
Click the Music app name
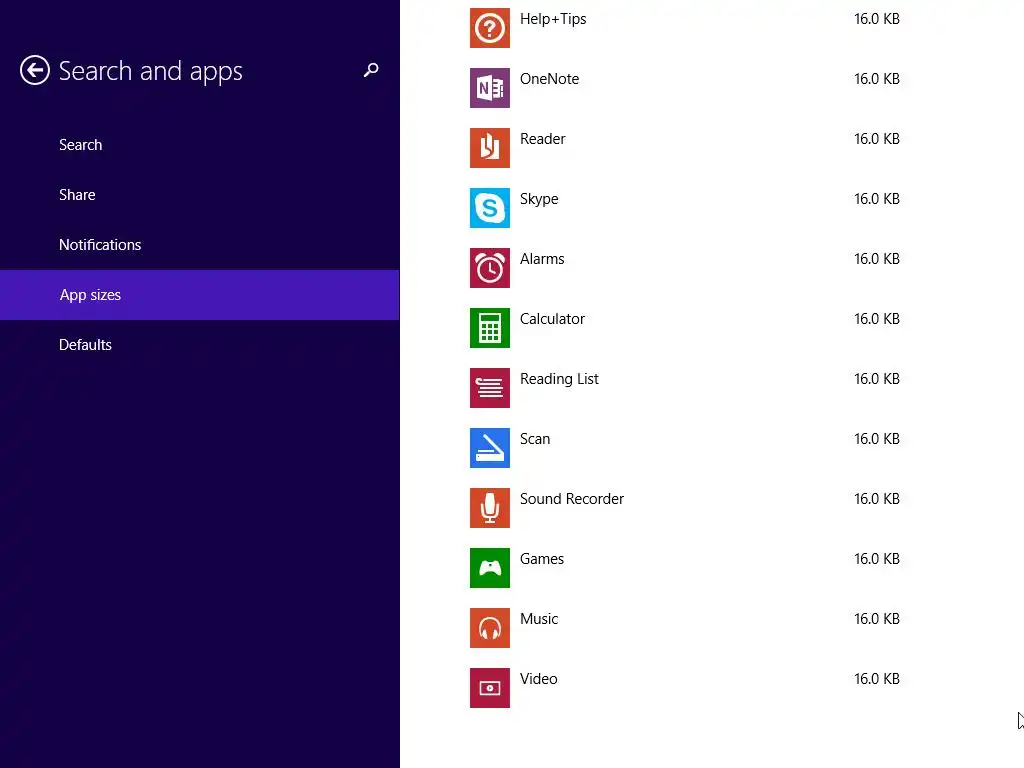539,619
